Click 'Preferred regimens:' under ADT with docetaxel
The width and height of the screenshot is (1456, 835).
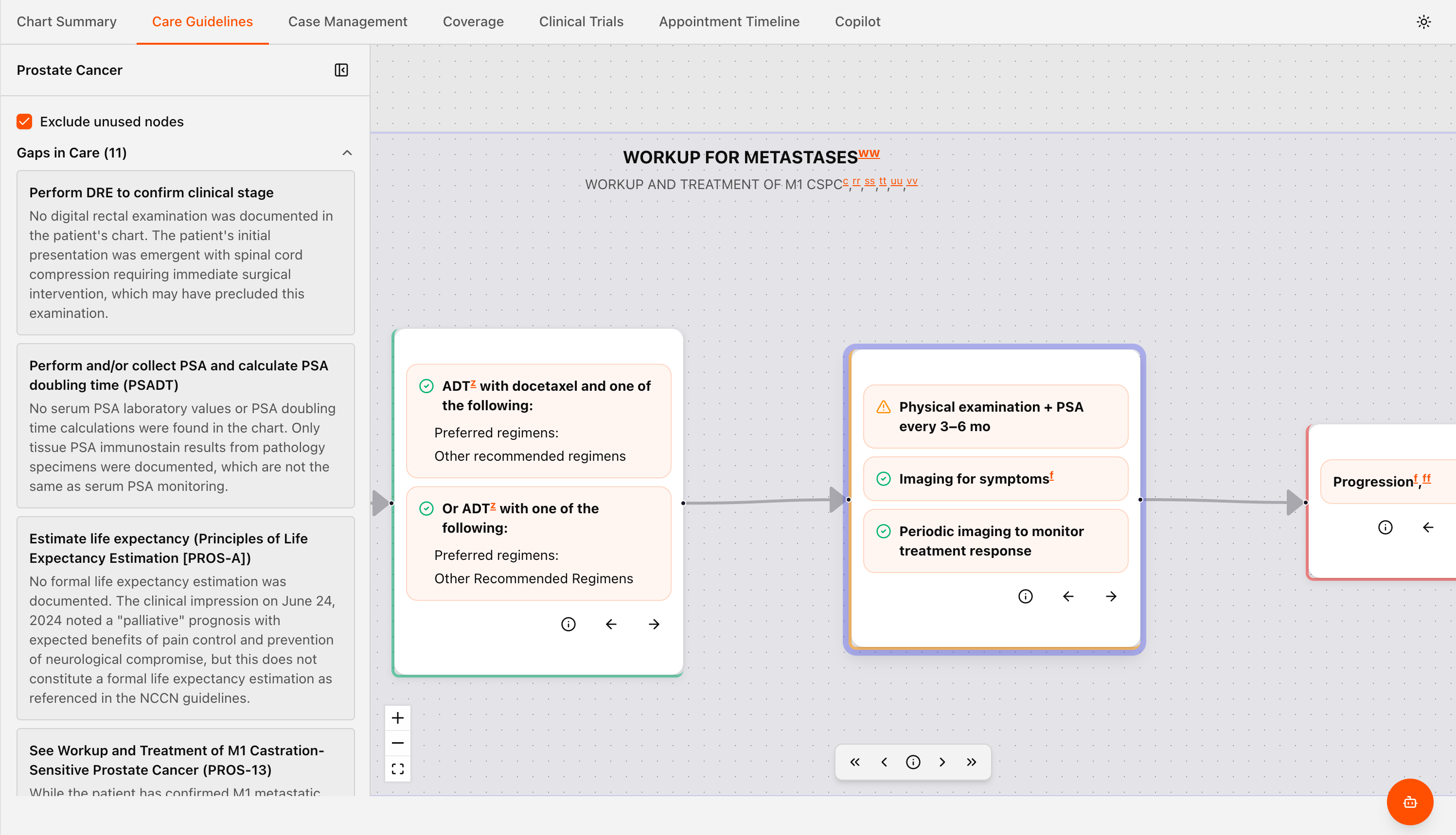coord(496,433)
